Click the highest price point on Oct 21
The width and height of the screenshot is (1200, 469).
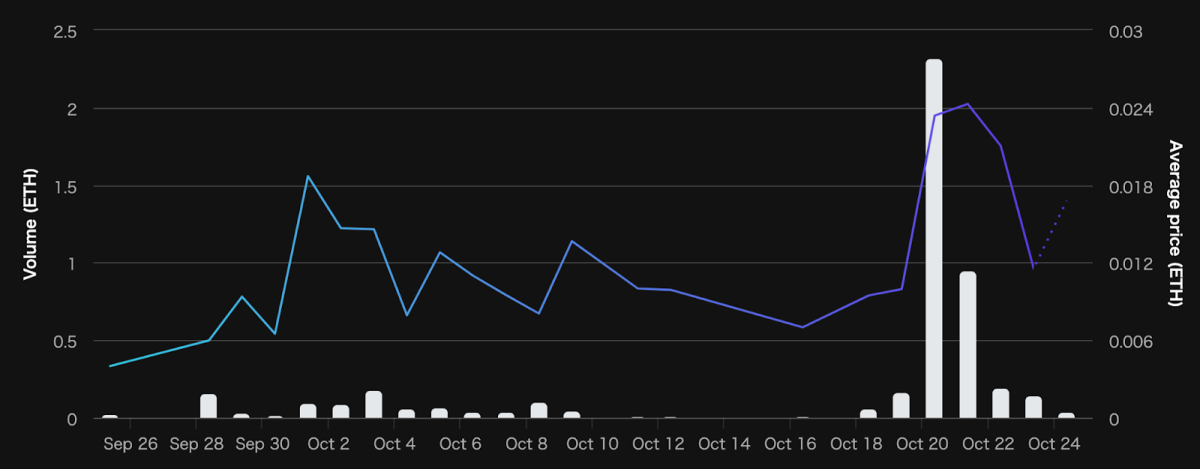click(967, 104)
